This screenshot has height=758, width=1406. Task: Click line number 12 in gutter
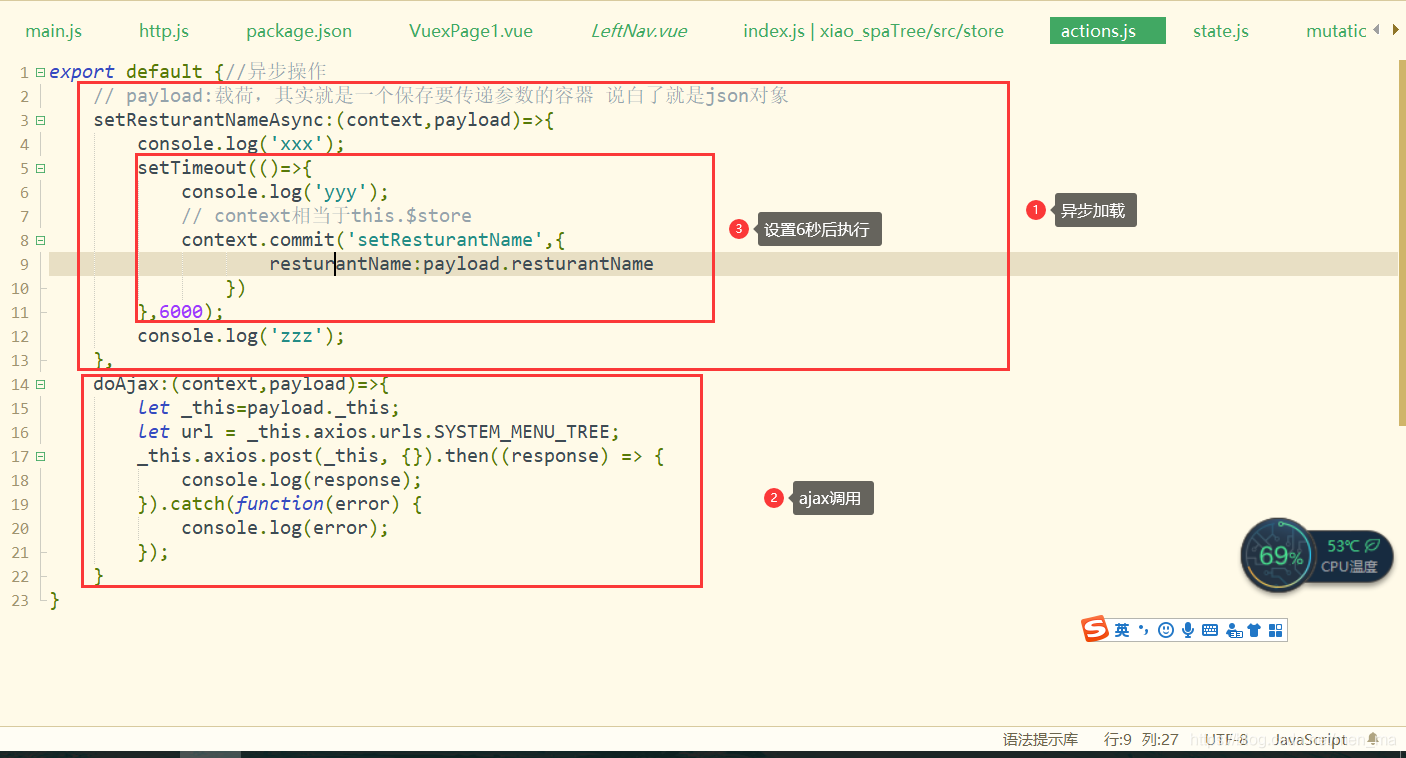coord(19,336)
